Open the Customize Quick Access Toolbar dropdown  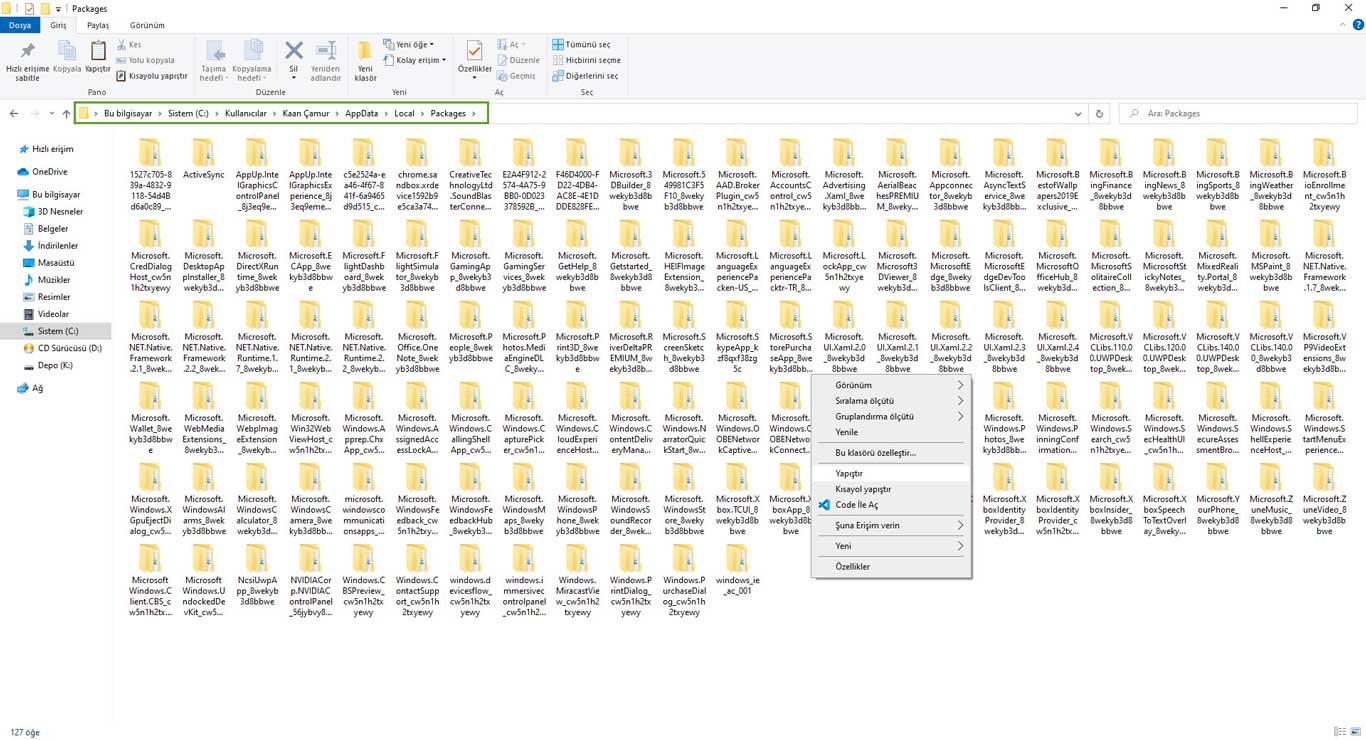point(57,8)
